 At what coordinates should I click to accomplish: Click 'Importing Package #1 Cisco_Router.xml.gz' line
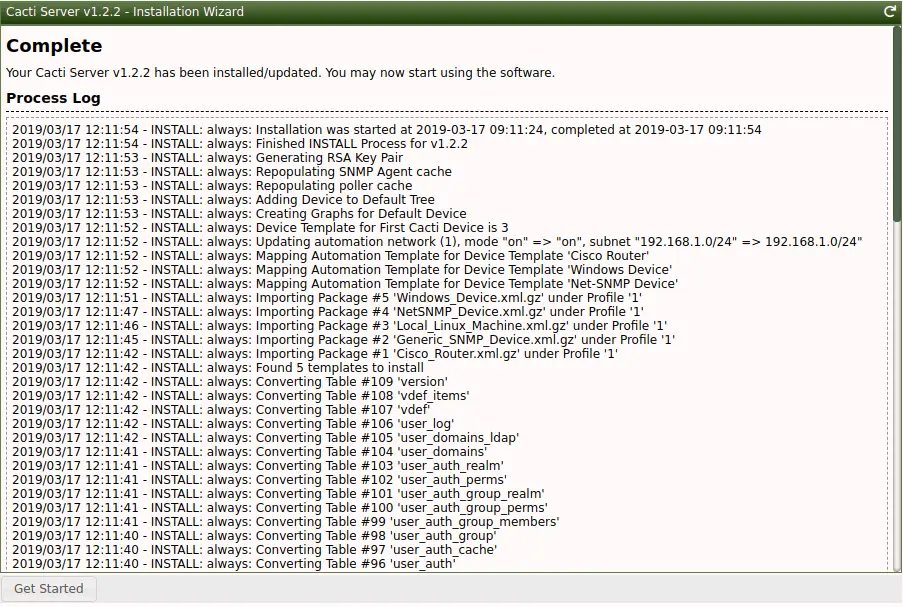[314, 354]
